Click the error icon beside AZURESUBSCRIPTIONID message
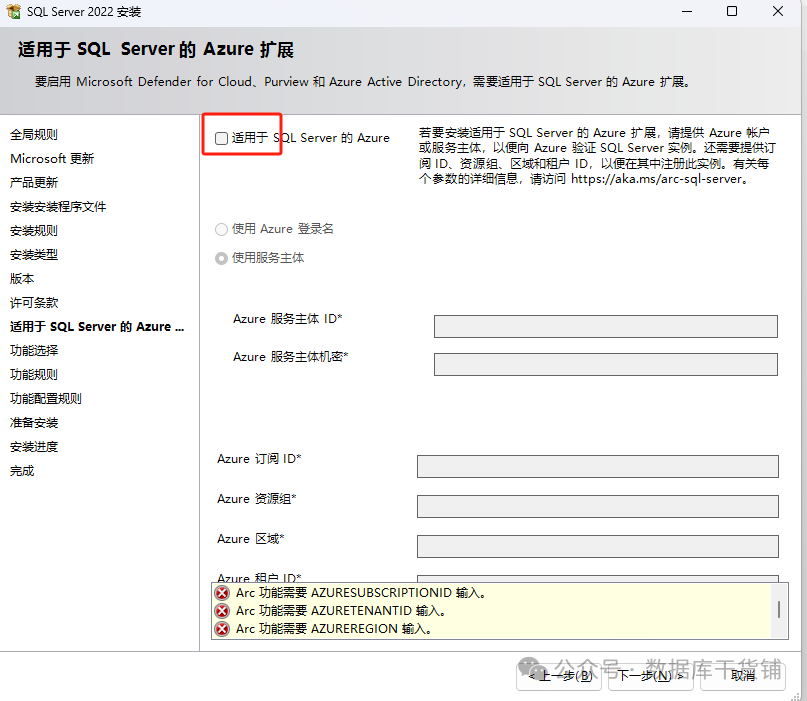 click(x=222, y=593)
